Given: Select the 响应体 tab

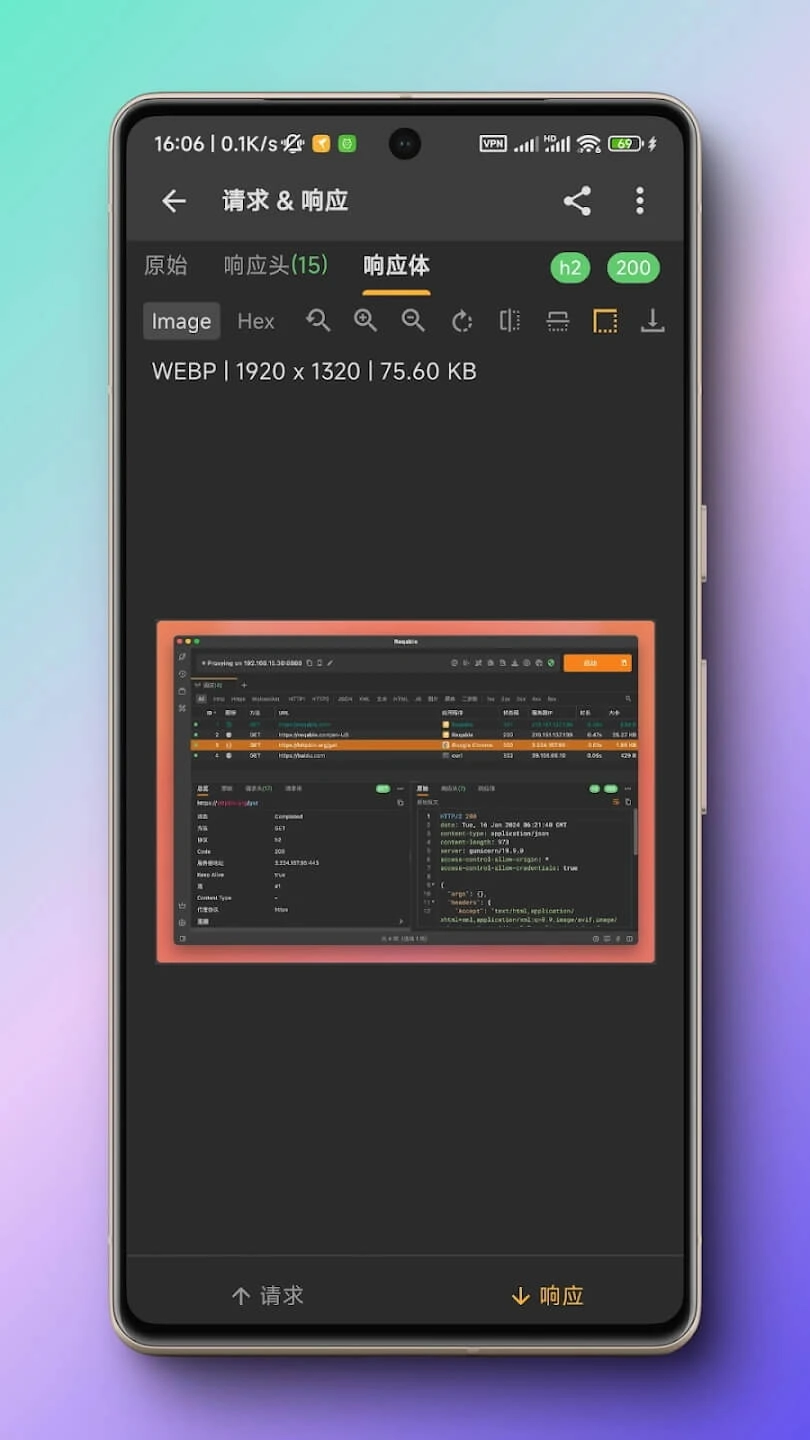Looking at the screenshot, I should click(x=396, y=265).
